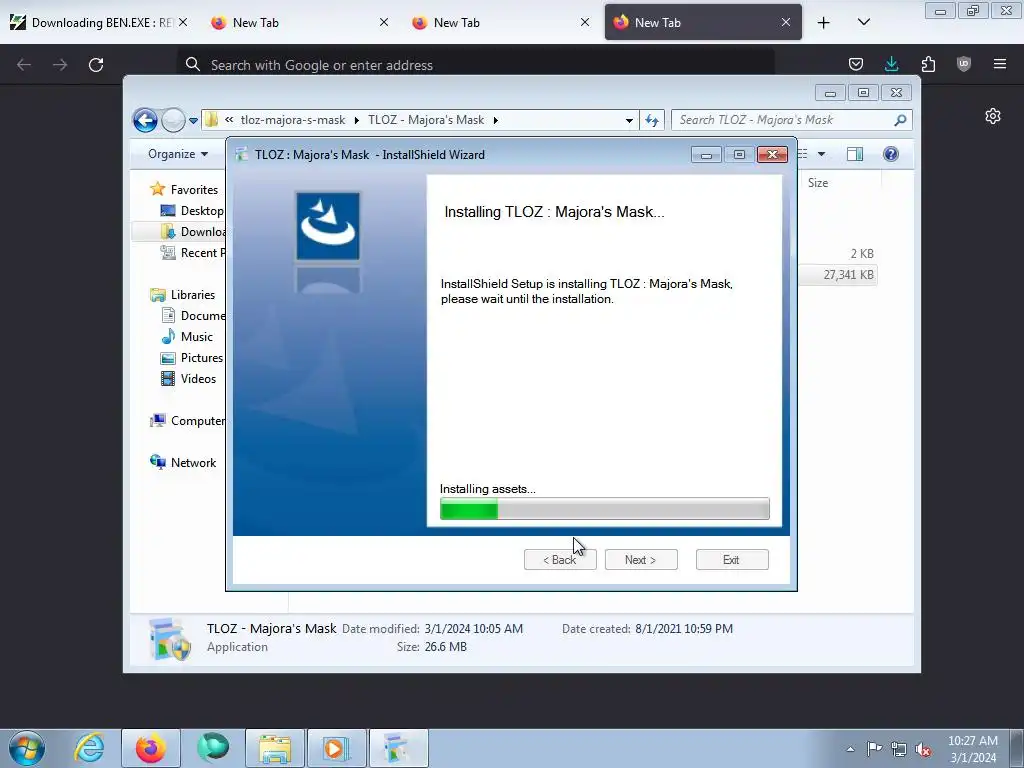Select Desktop in Favorites
The height and width of the screenshot is (768, 1024).
[193, 210]
